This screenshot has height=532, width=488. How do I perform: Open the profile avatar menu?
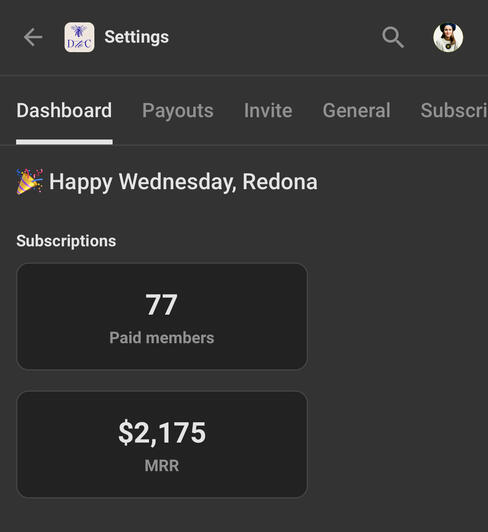(x=448, y=37)
